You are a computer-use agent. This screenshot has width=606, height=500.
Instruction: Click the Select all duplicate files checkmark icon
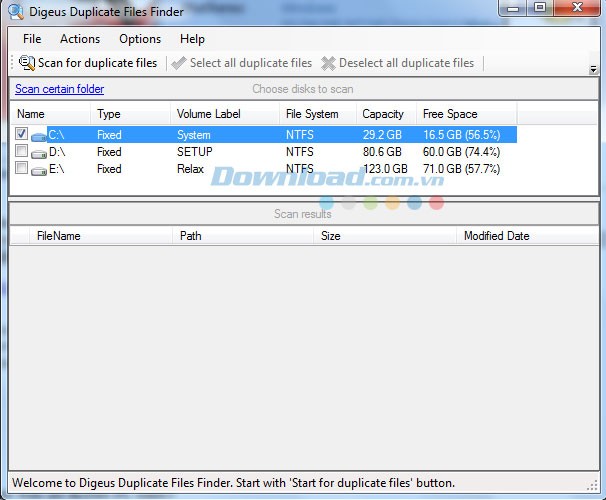click(x=178, y=63)
